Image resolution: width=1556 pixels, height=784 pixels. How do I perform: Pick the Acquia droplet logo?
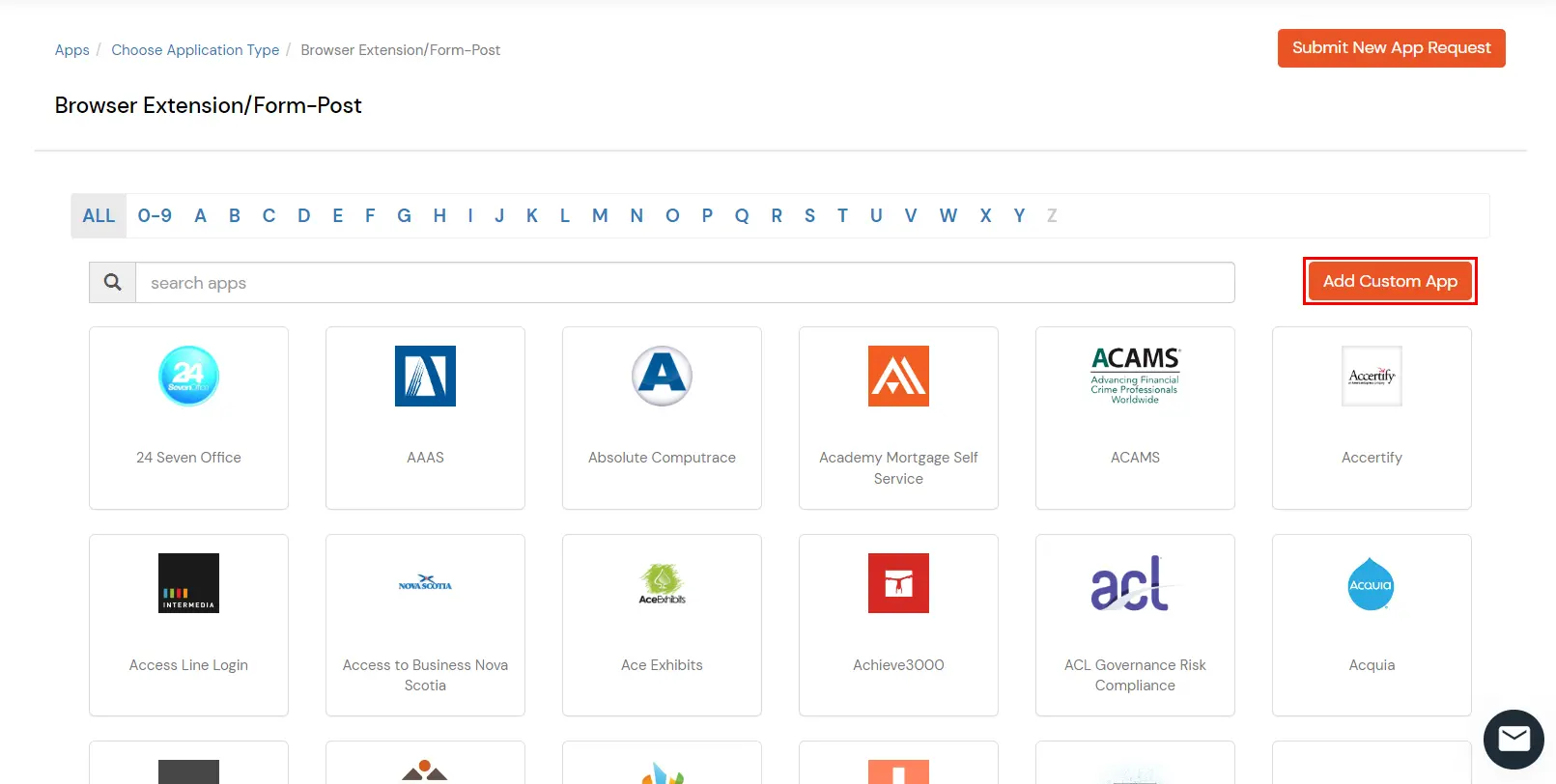pos(1372,583)
